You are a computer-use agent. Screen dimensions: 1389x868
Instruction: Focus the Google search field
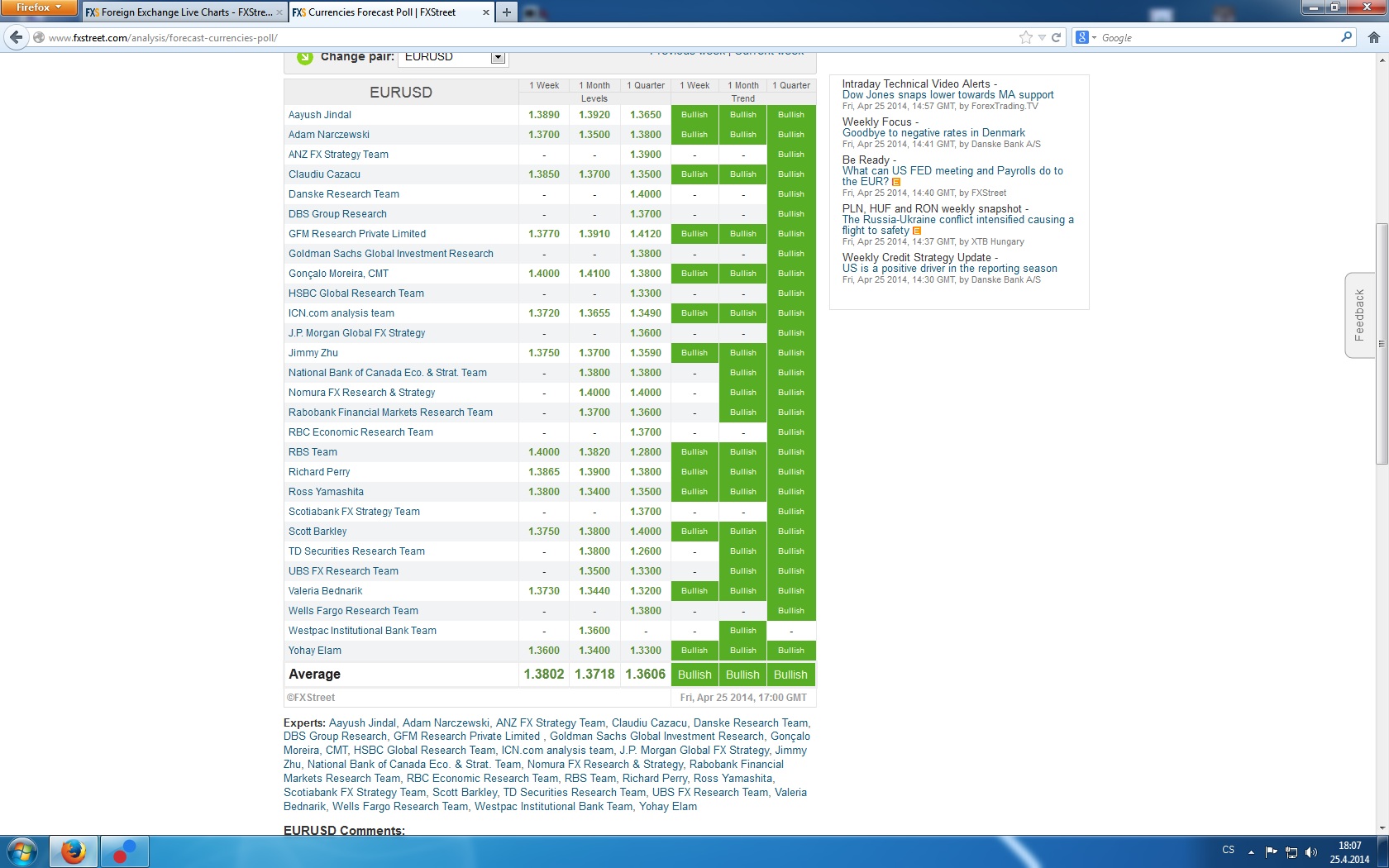[1220, 37]
